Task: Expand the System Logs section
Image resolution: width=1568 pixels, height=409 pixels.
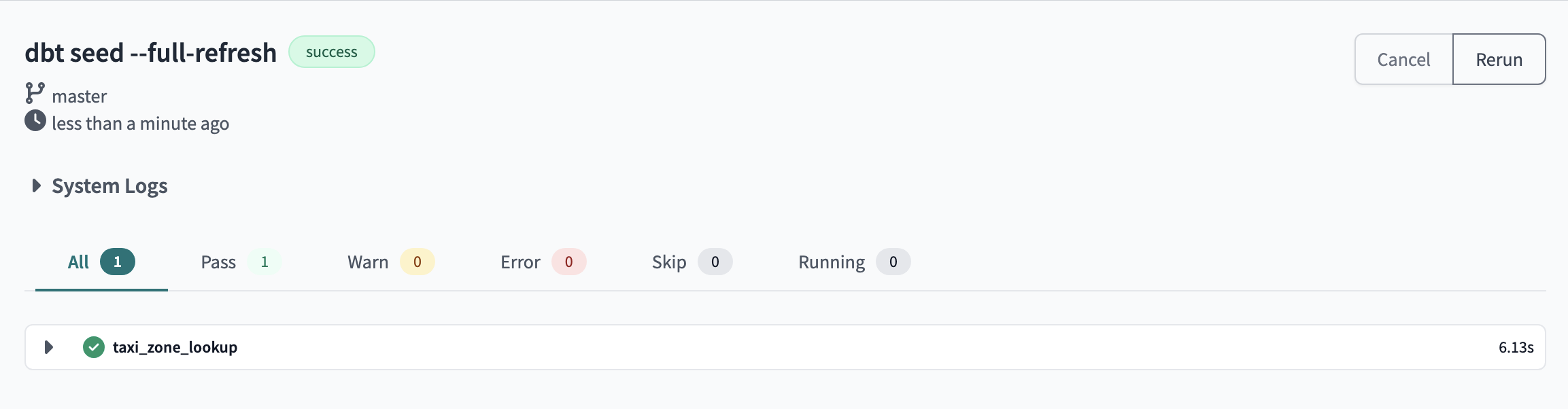Action: 37,185
